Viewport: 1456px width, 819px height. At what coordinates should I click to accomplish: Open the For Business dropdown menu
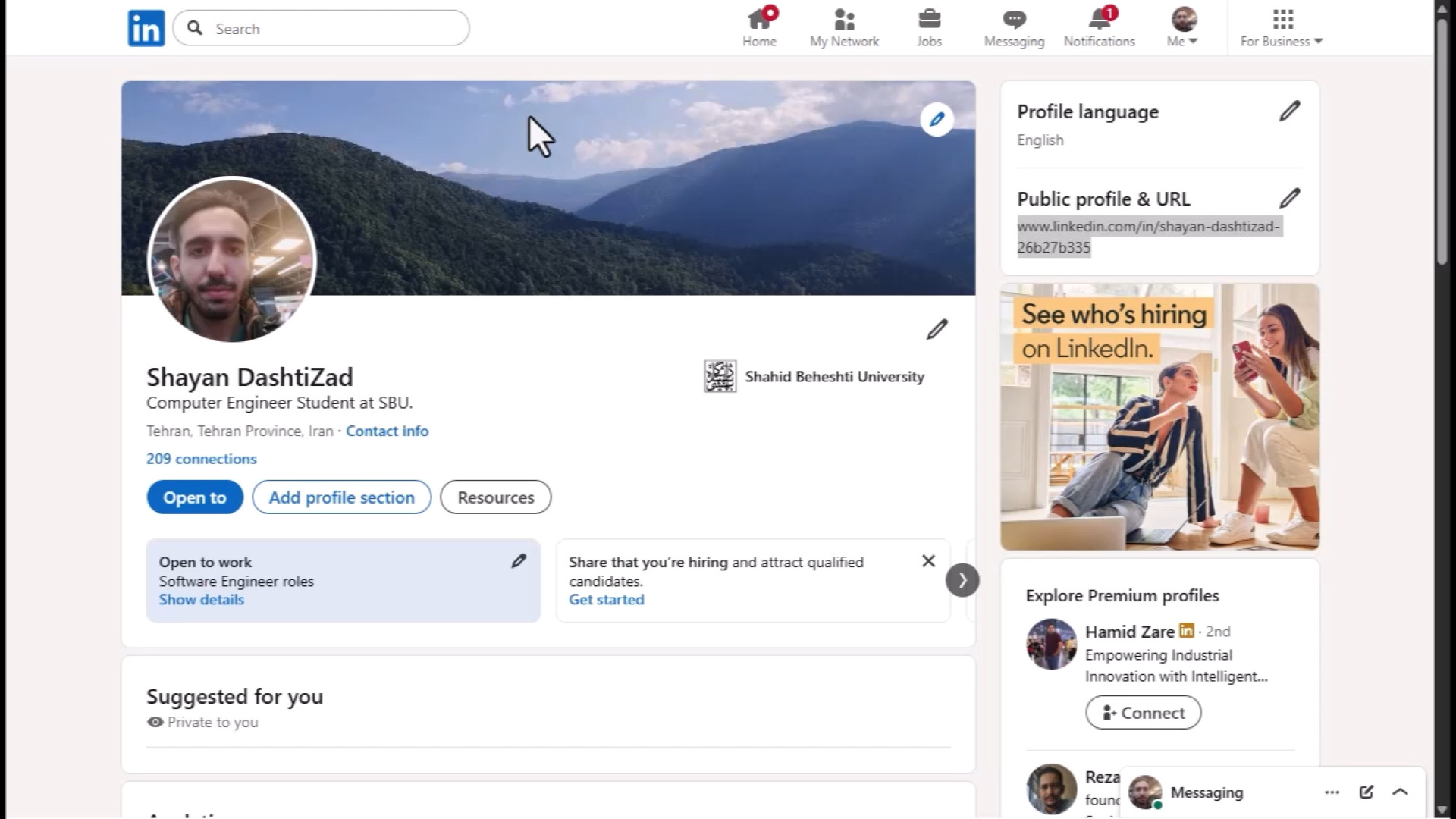point(1282,29)
